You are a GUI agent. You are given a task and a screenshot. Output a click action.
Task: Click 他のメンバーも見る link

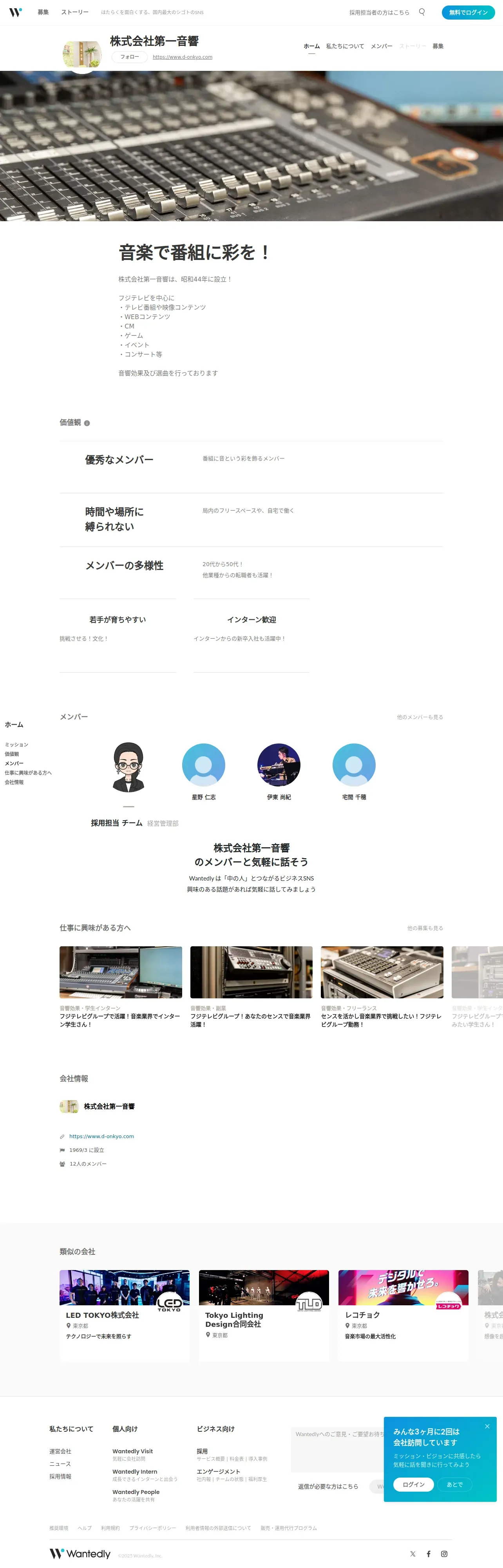point(420,717)
